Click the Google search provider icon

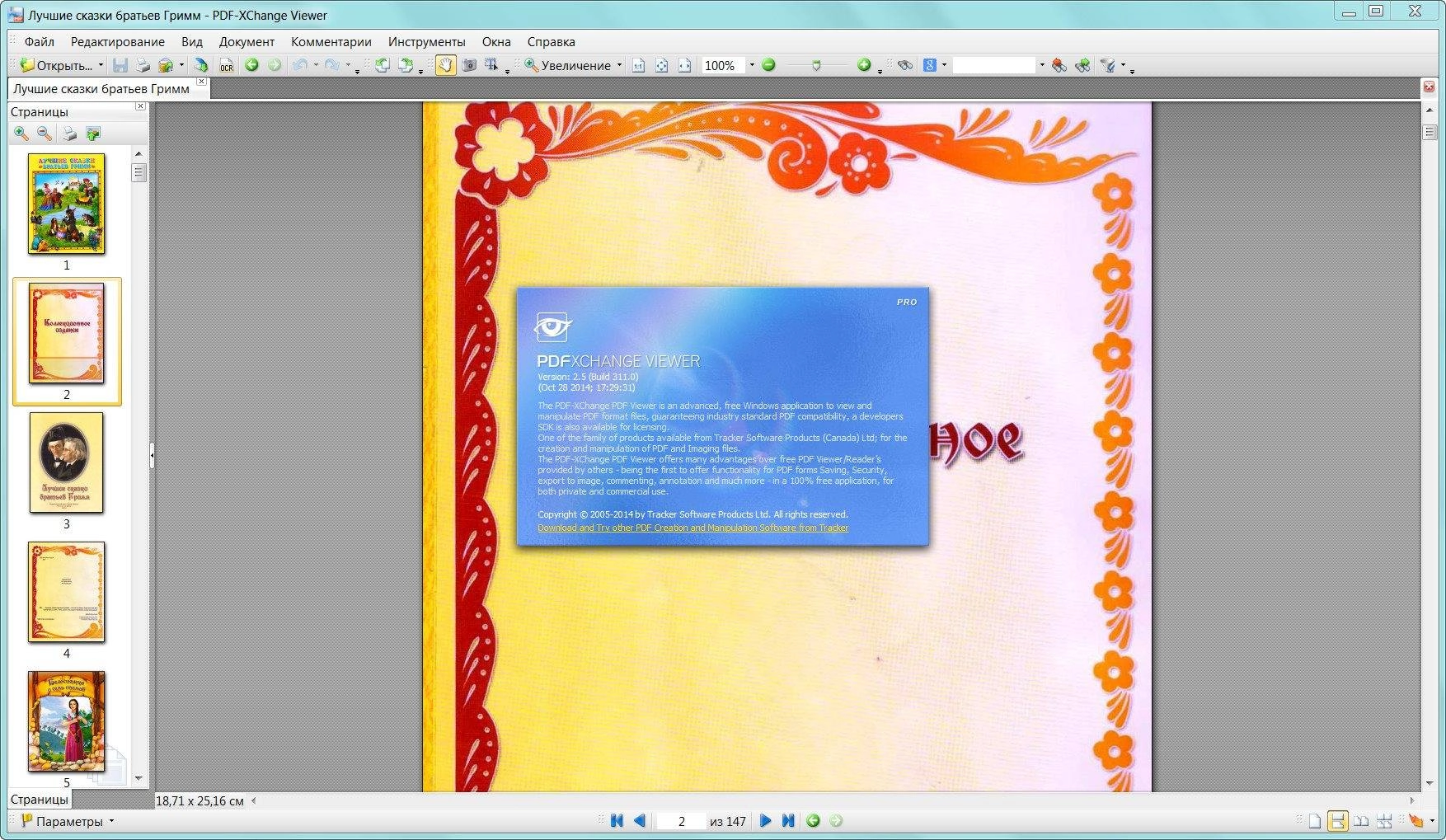point(930,65)
